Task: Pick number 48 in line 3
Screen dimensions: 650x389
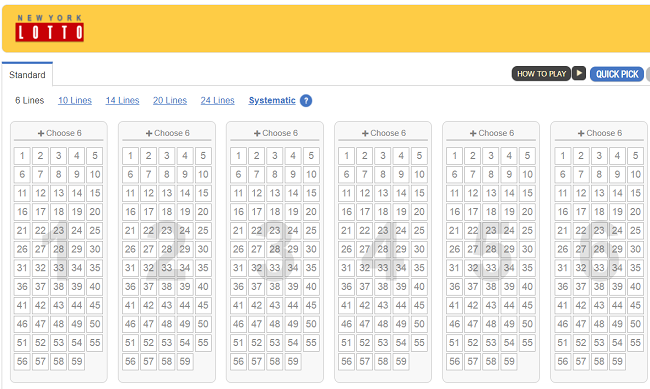Action: 275,324
